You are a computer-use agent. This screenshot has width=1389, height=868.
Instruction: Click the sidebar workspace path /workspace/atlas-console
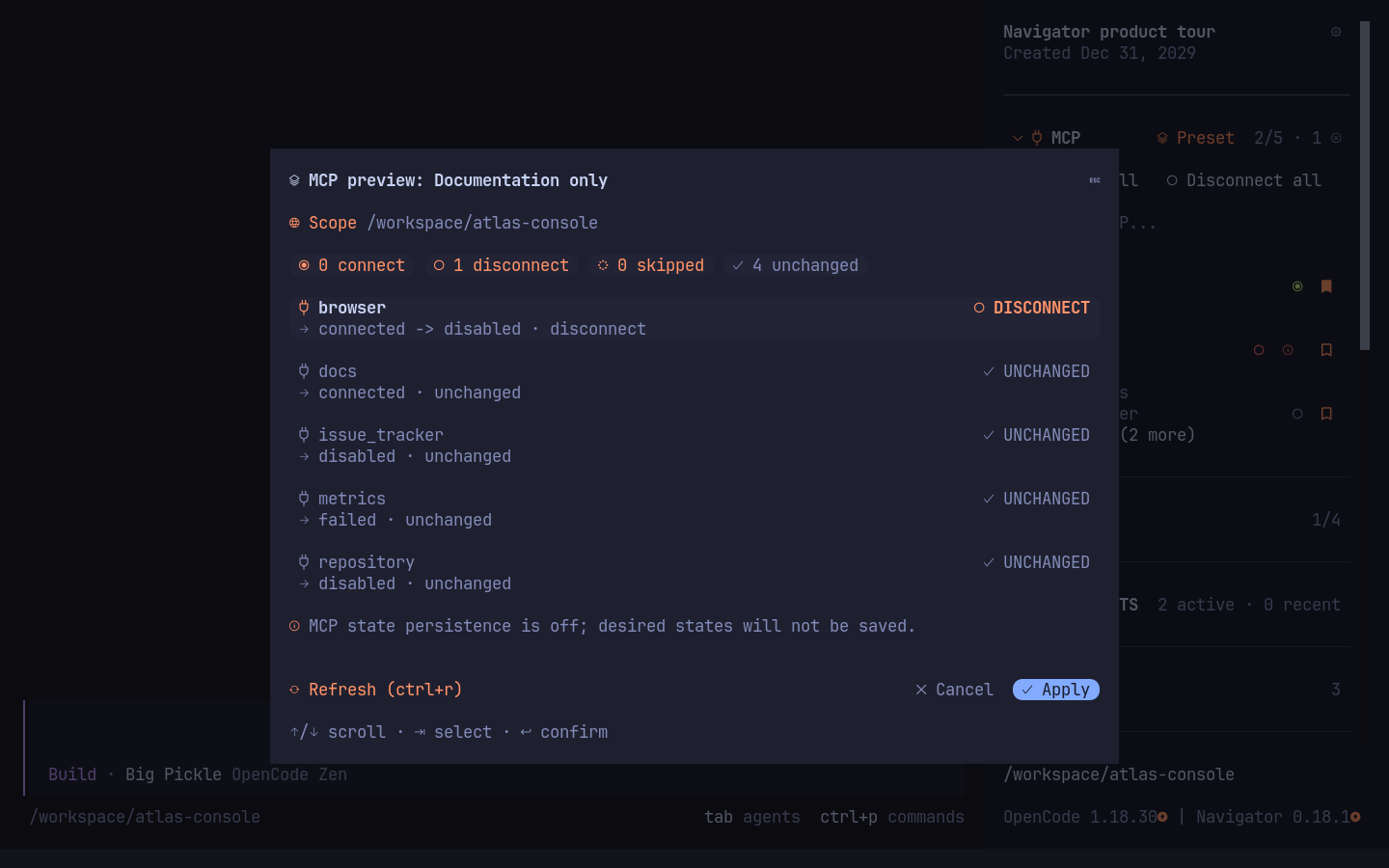pyautogui.click(x=1119, y=774)
